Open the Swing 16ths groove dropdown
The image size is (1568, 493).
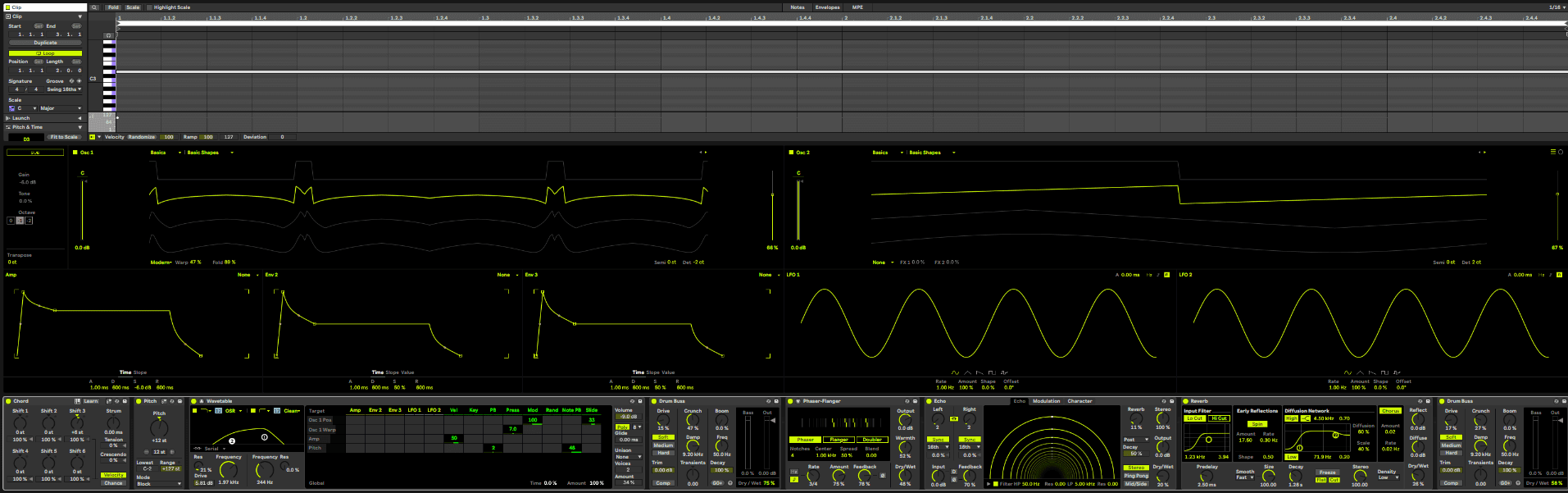pos(64,89)
